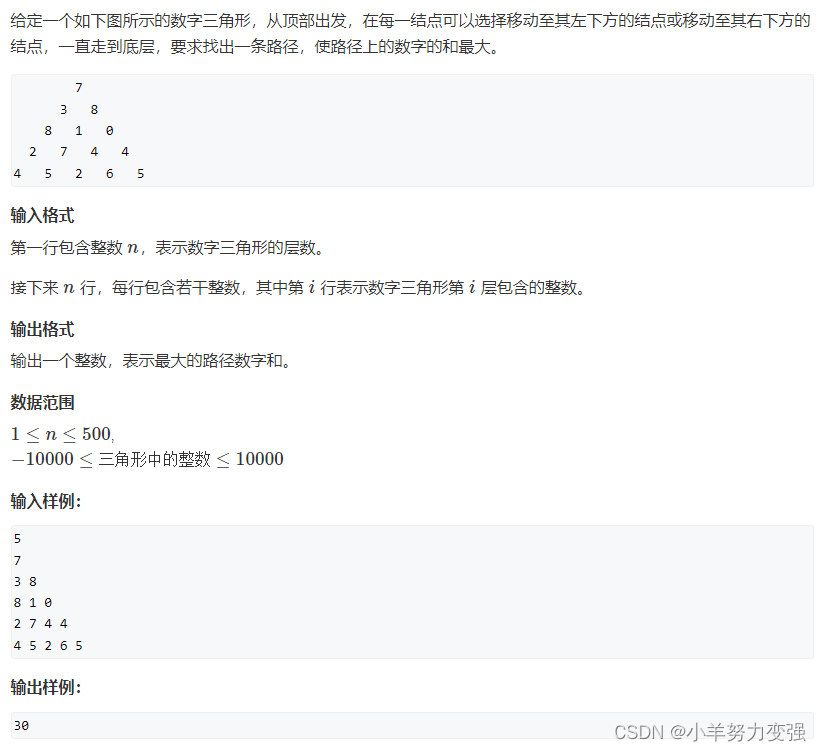The width and height of the screenshot is (821, 751).
Task: Click the top number 7 in triangle
Action: point(79,87)
